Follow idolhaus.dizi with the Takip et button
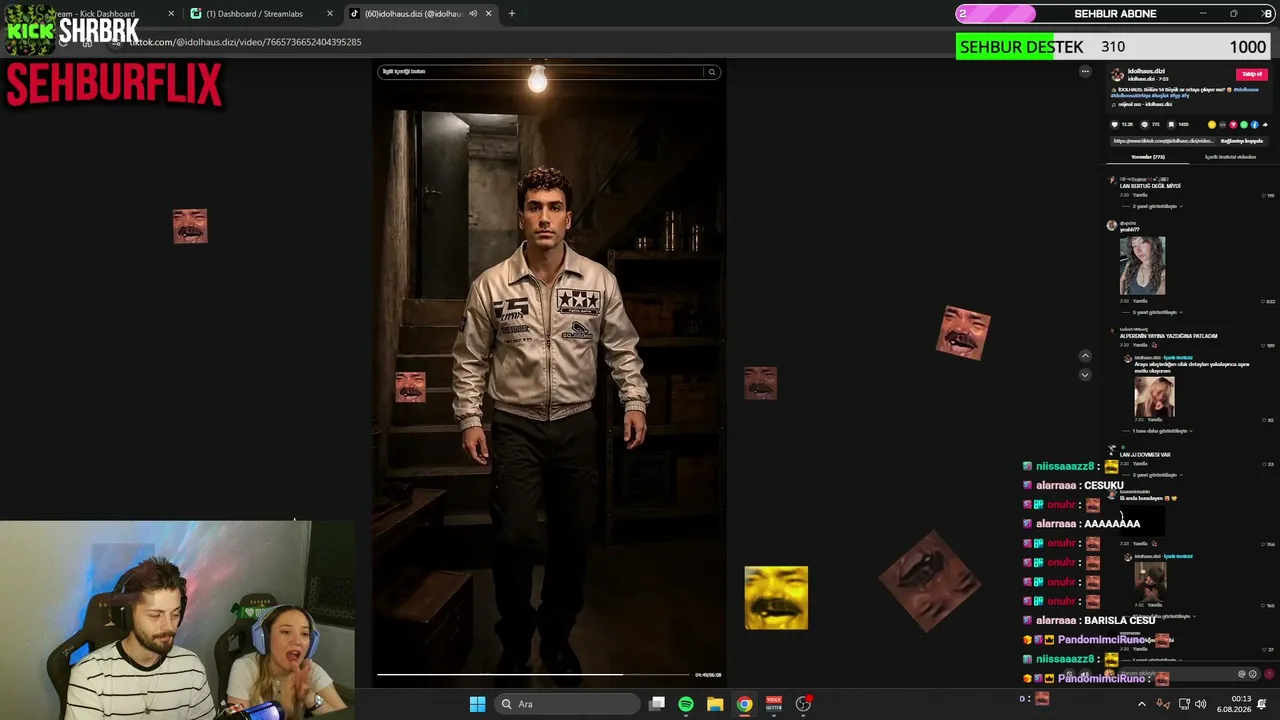Screen dimensions: 1280x720 [1251, 74]
